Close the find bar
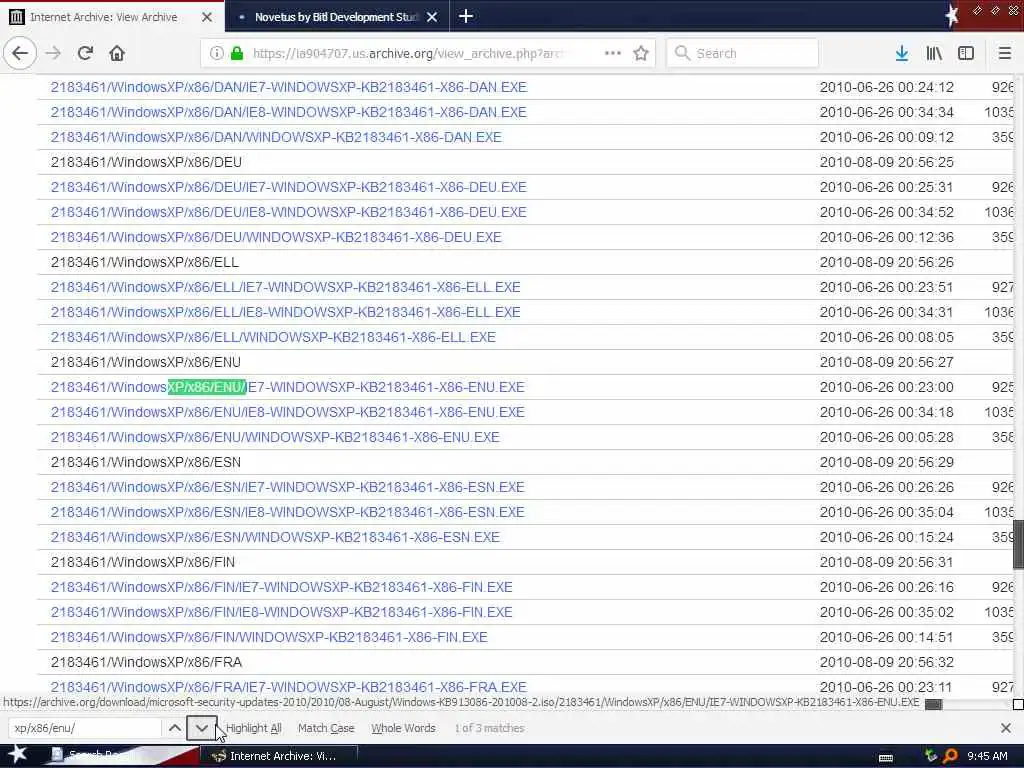This screenshot has height=768, width=1024. tap(1006, 728)
